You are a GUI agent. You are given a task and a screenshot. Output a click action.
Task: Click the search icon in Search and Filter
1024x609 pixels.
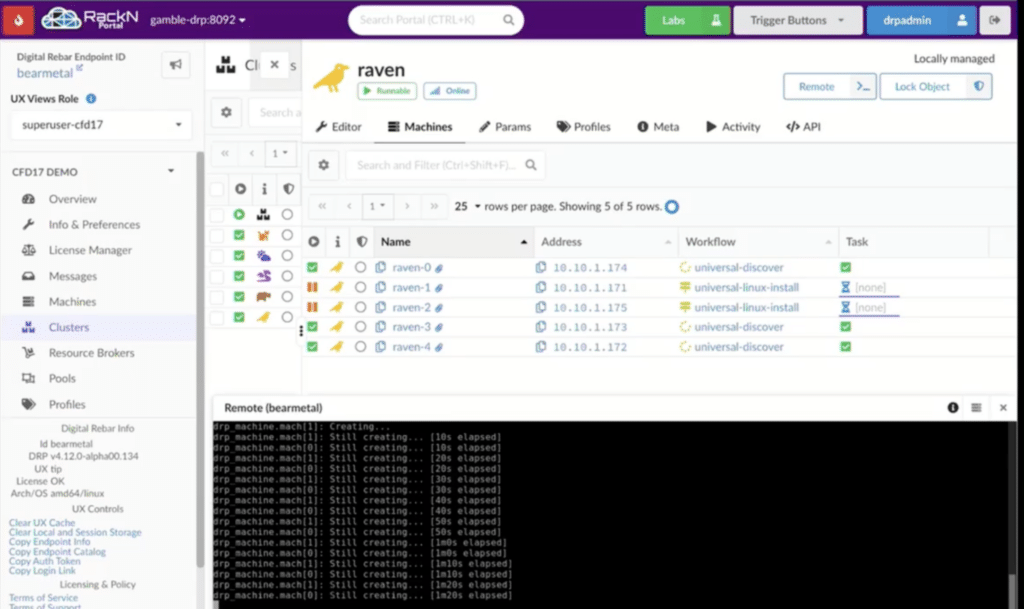click(531, 165)
